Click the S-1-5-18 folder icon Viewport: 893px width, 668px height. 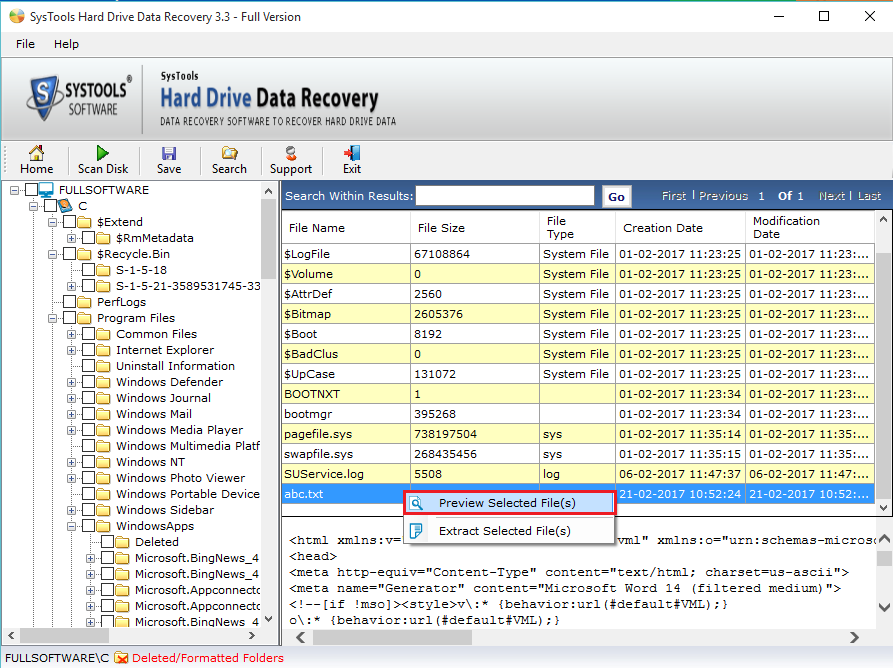pos(104,270)
